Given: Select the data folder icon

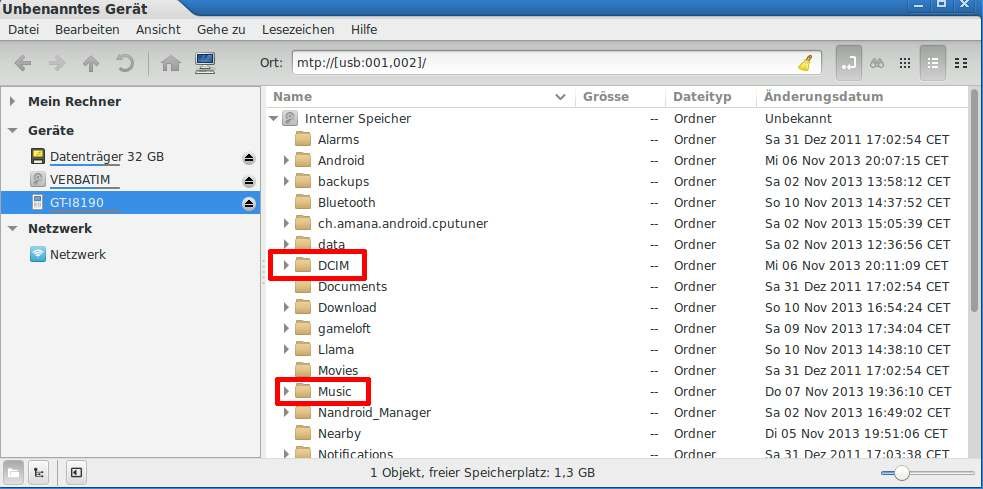Looking at the screenshot, I should pos(303,244).
